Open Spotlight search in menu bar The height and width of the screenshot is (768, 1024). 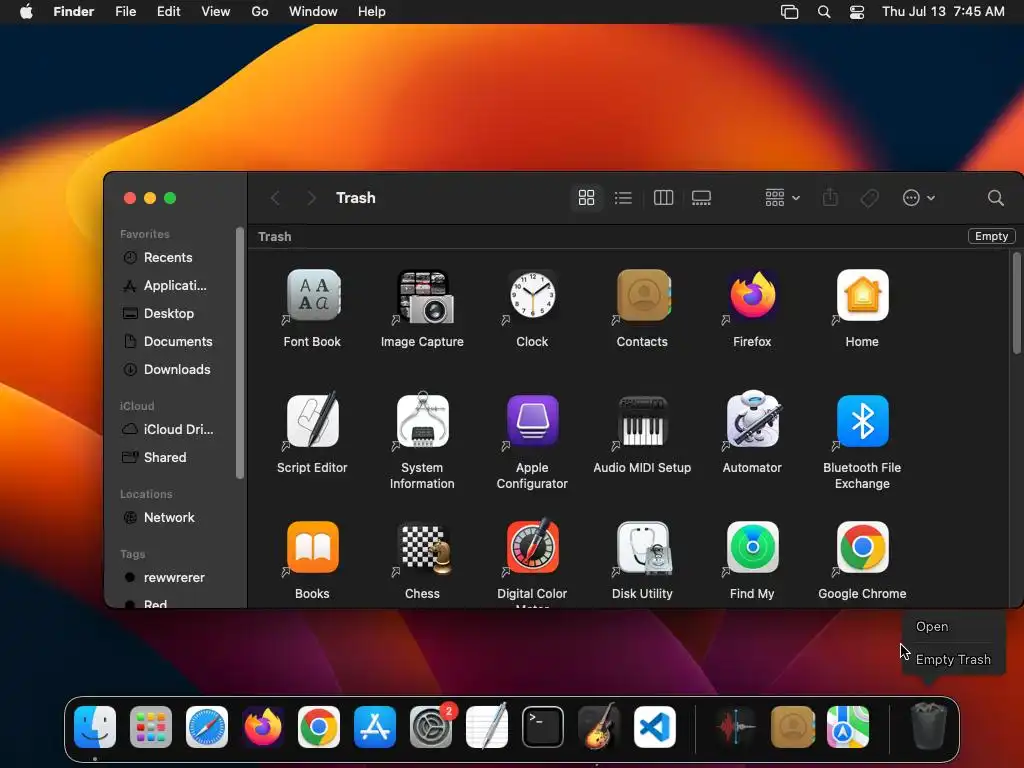click(x=824, y=12)
